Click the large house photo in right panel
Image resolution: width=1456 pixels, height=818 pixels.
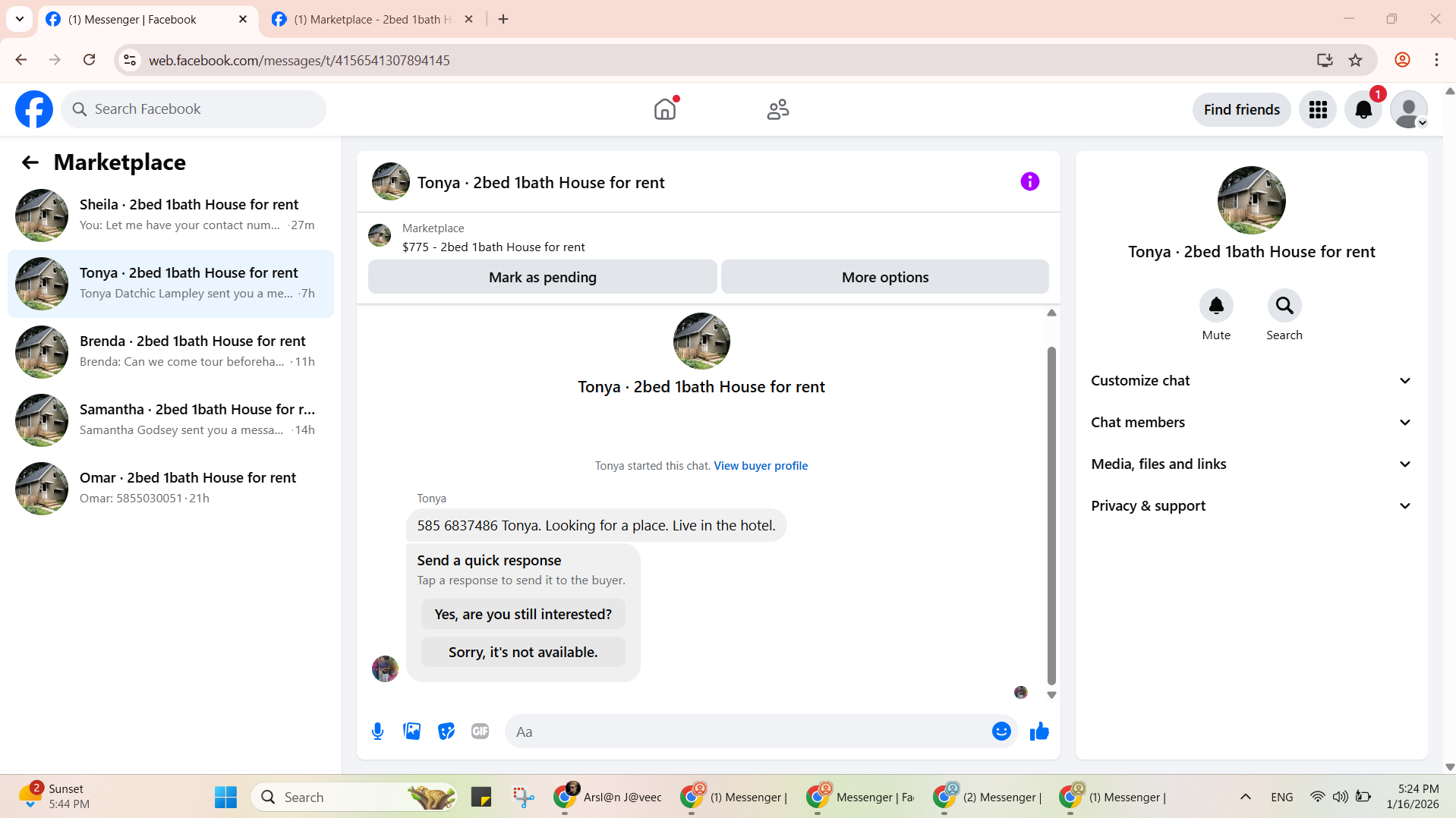point(1252,200)
